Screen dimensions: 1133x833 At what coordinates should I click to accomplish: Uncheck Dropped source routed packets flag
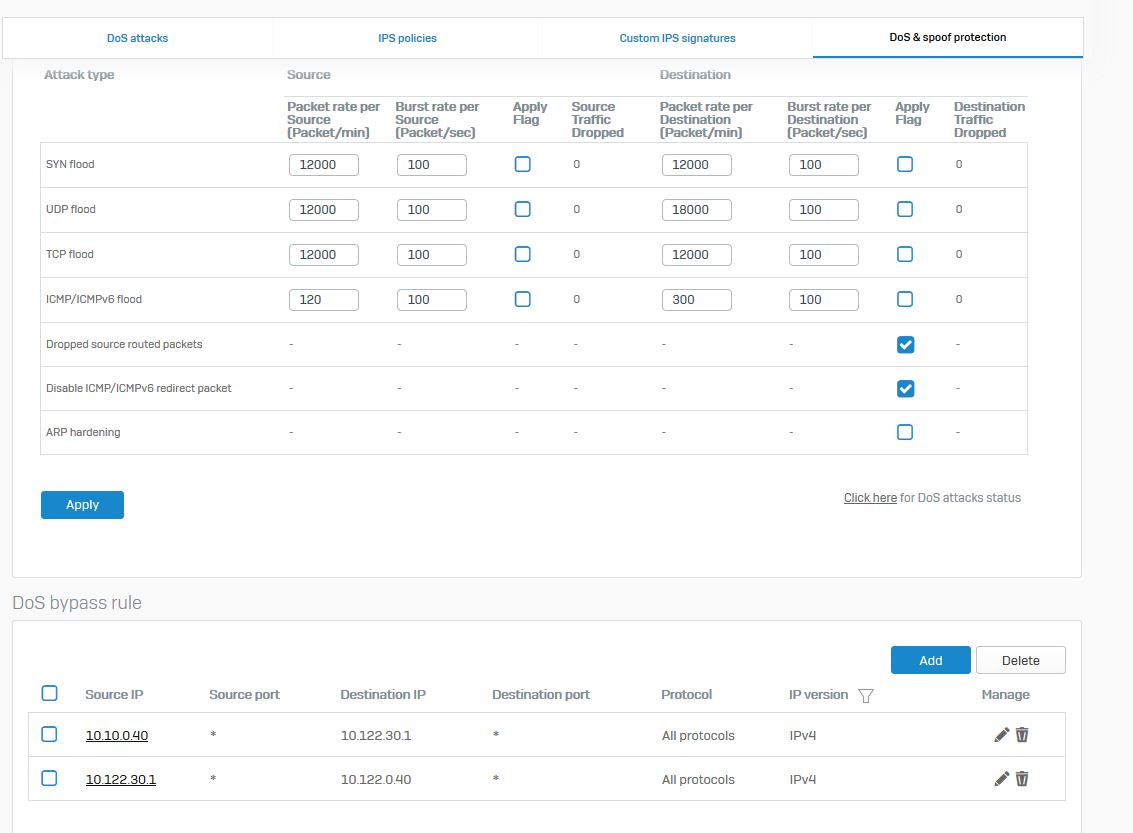tap(905, 344)
